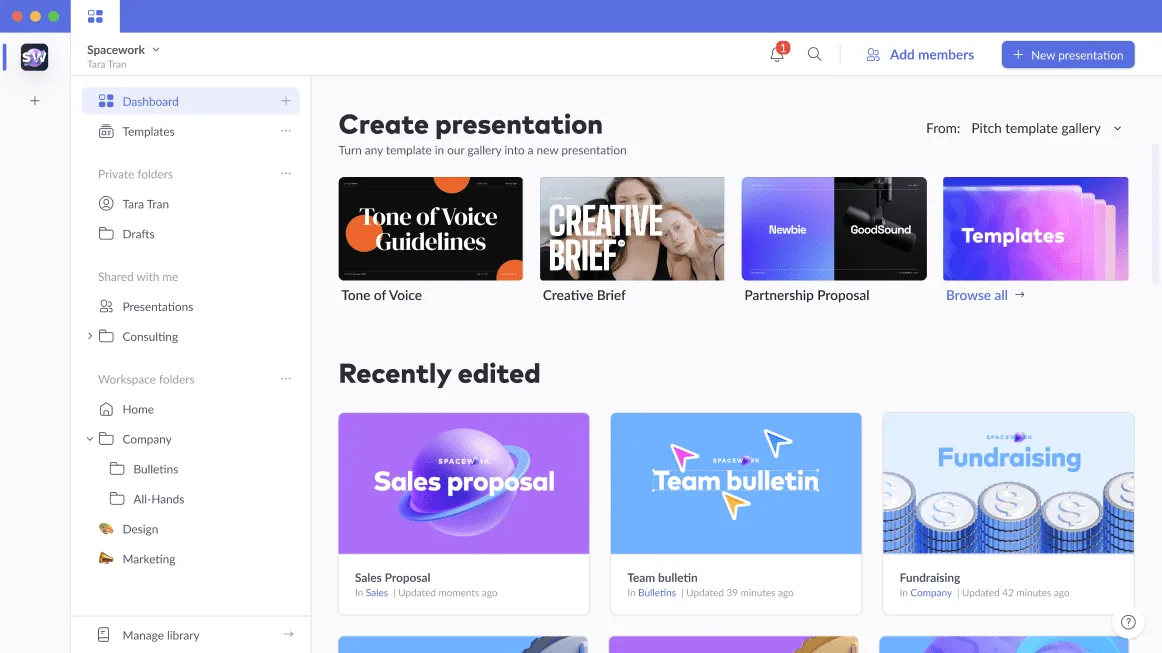The image size is (1162, 653).
Task: Expand the Consulting folder
Action: pos(90,336)
